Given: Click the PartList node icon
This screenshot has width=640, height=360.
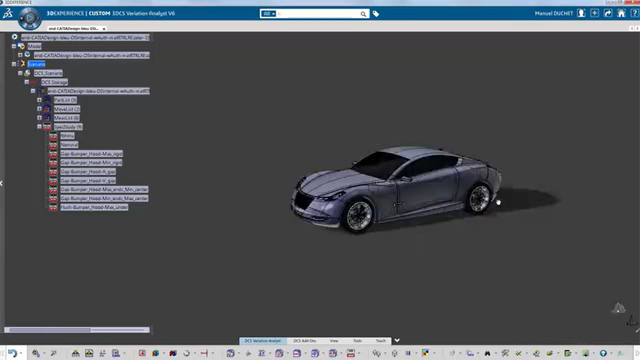Looking at the screenshot, I should click(x=47, y=100).
